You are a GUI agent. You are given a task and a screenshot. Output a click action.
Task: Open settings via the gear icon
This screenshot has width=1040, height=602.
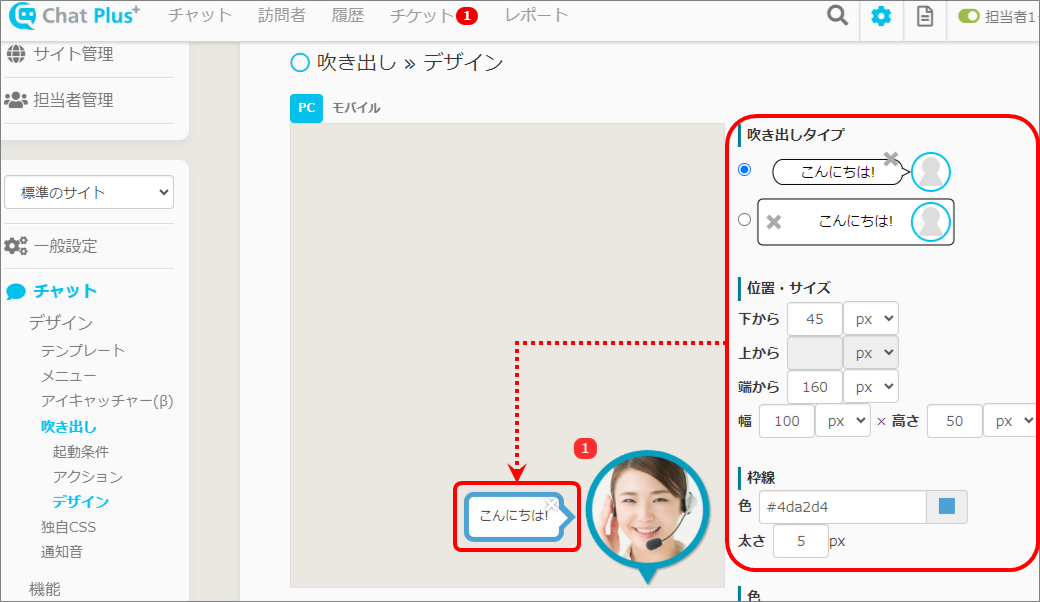point(880,16)
